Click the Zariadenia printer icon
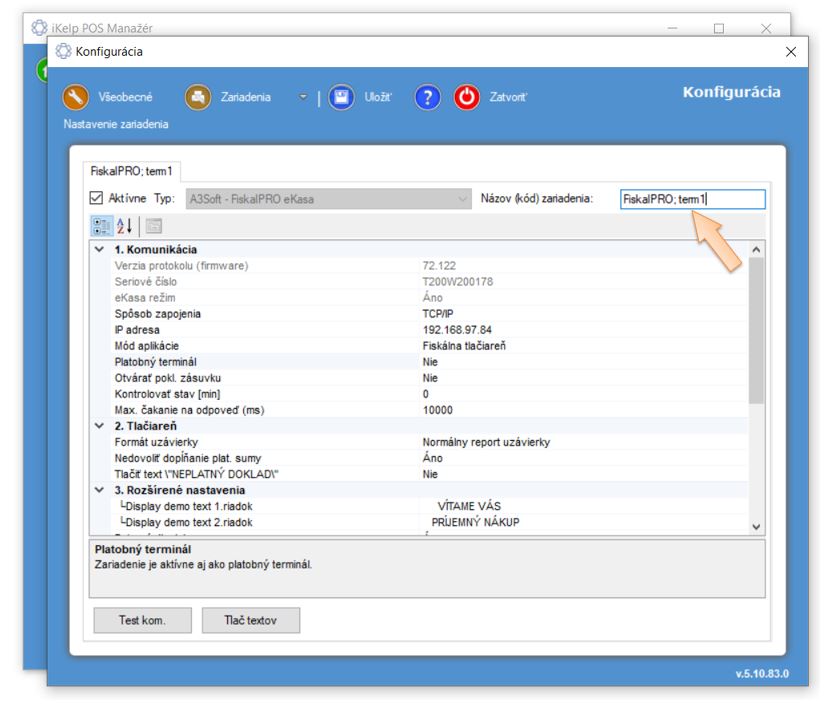Viewport: 832px width, 708px height. point(198,97)
